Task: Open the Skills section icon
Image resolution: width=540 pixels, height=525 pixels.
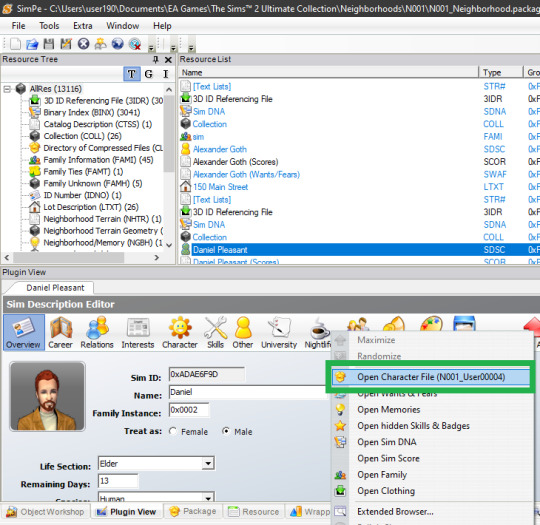Action: pos(215,332)
